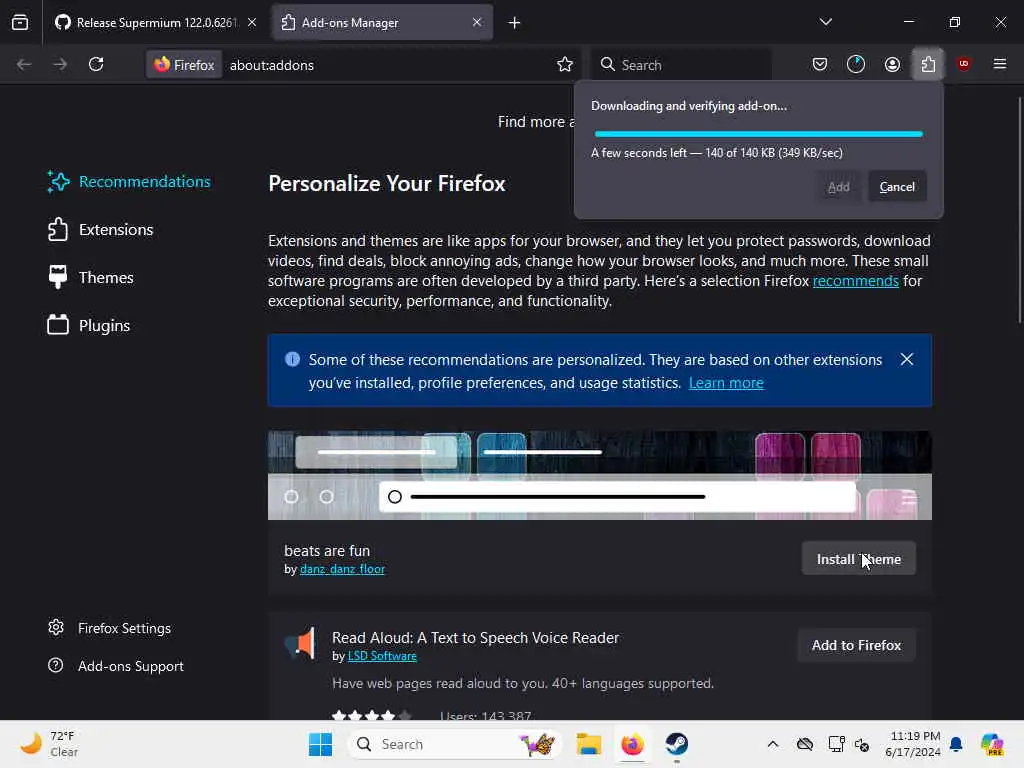Click the taskbar Search box
Screen dimensions: 1024x768
pyautogui.click(x=455, y=744)
